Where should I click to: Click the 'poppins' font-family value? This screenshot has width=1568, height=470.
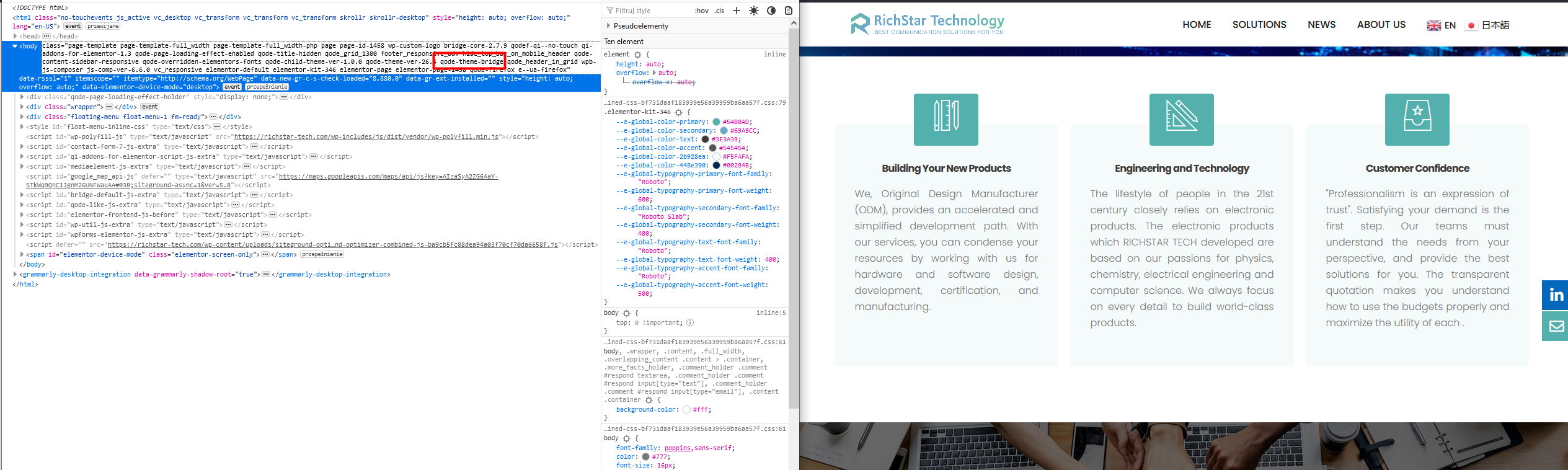coord(678,448)
